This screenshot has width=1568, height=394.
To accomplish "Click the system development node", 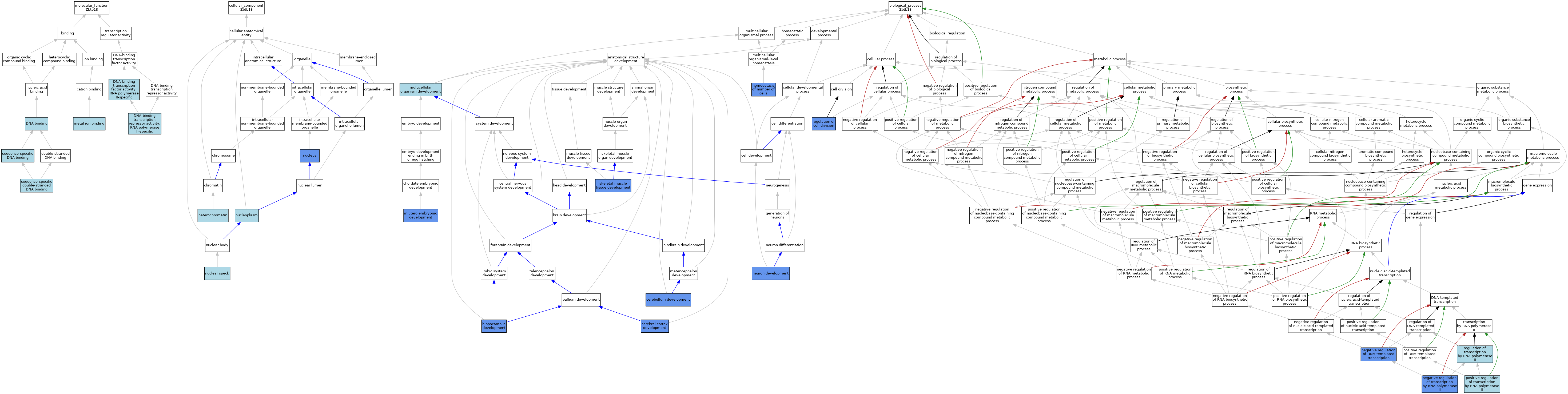I will [x=494, y=124].
